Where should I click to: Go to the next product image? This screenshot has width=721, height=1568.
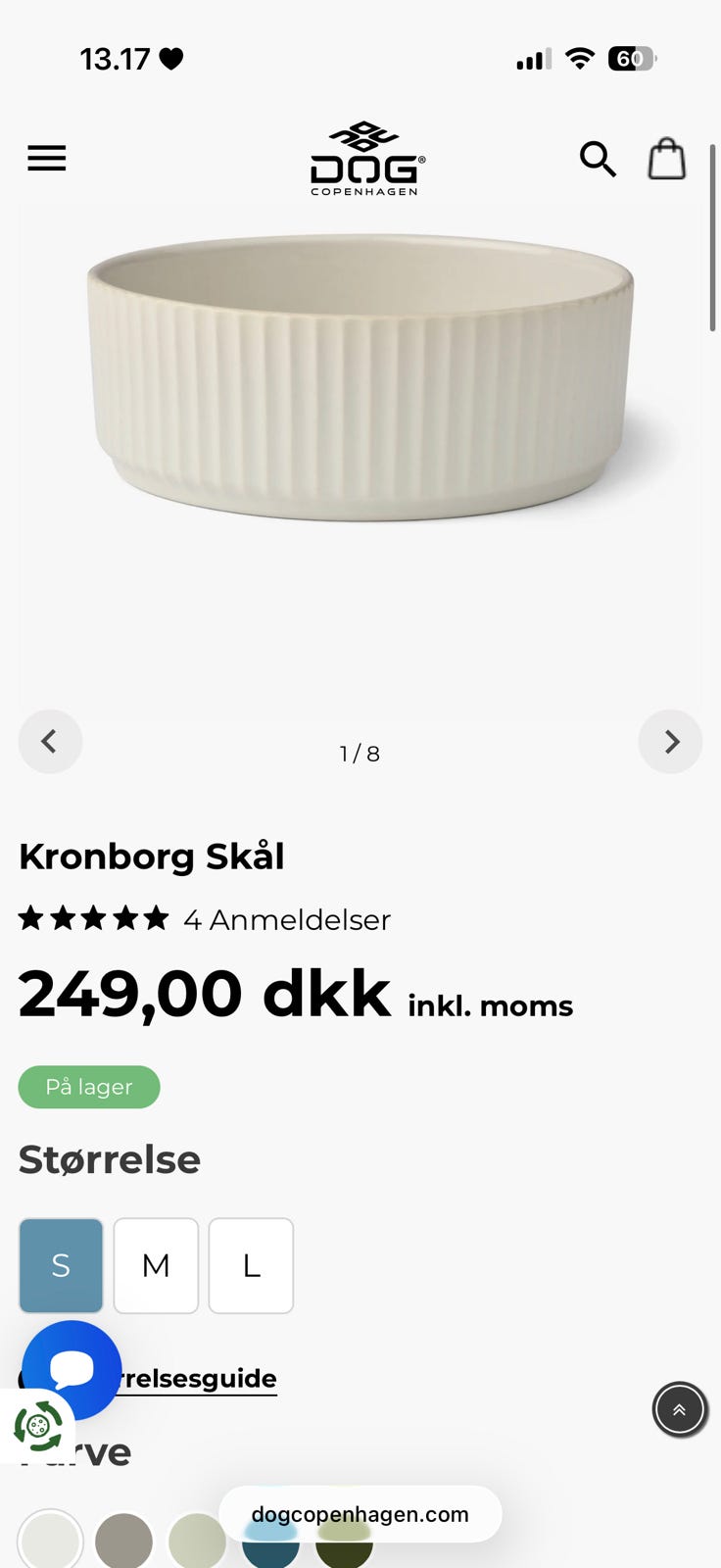click(x=670, y=742)
